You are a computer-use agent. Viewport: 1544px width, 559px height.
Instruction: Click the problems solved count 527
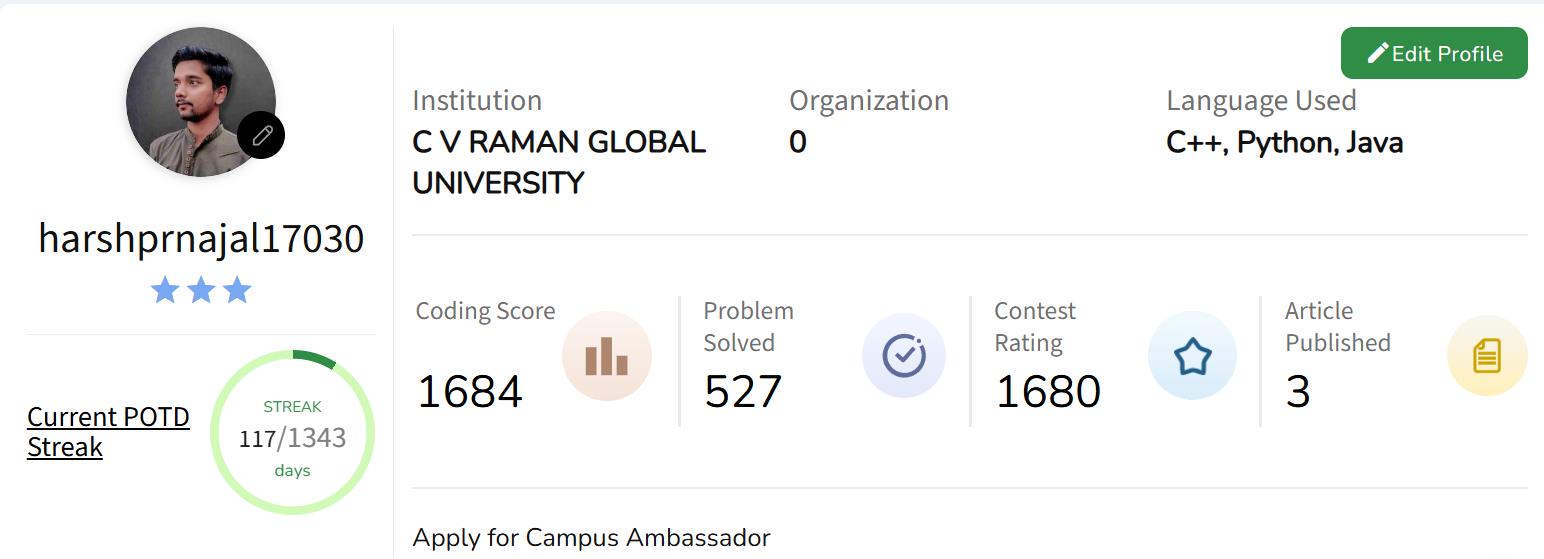743,391
